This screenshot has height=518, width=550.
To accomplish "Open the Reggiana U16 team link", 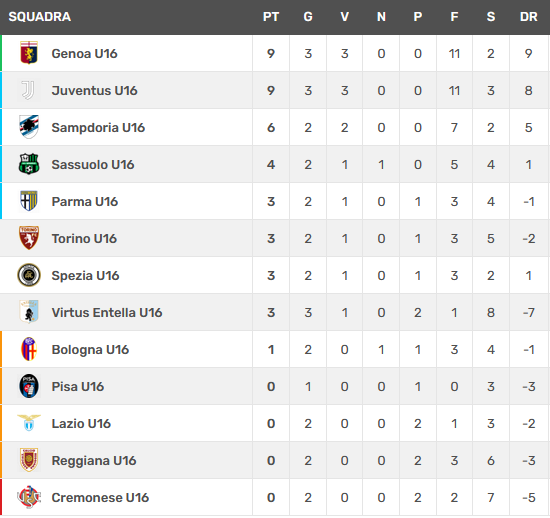I will point(94,460).
